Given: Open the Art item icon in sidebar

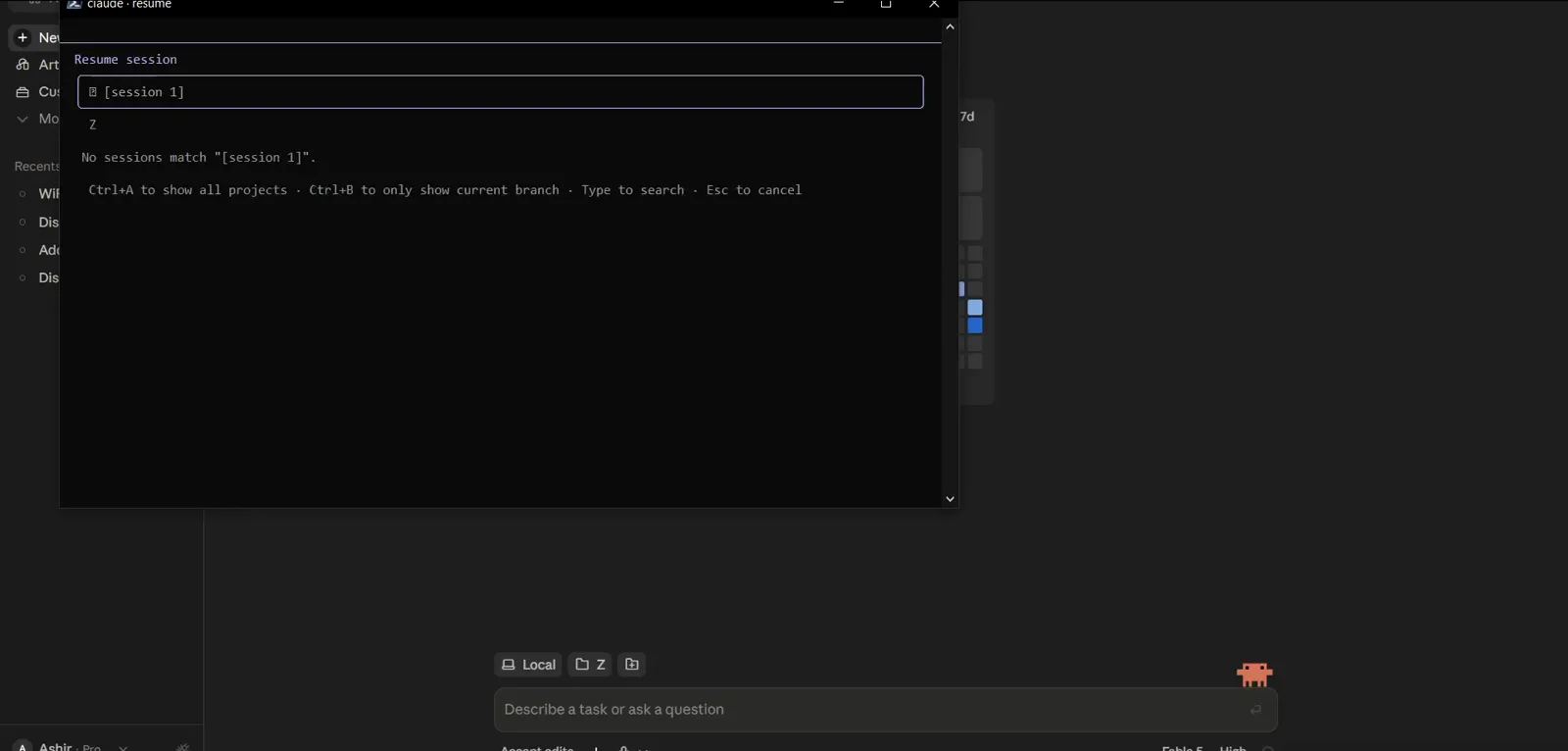Looking at the screenshot, I should pos(23,65).
